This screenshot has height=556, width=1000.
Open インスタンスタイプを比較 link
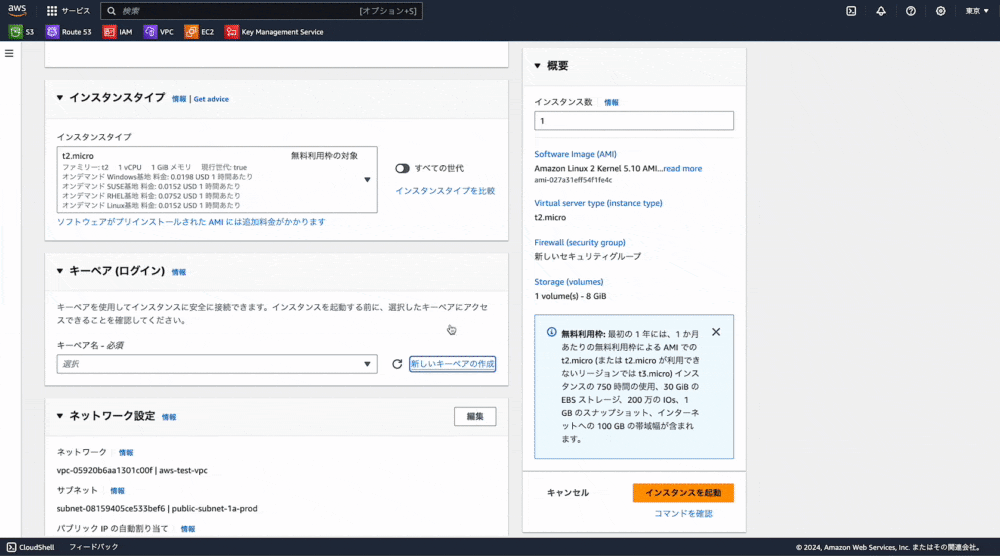pos(445,191)
